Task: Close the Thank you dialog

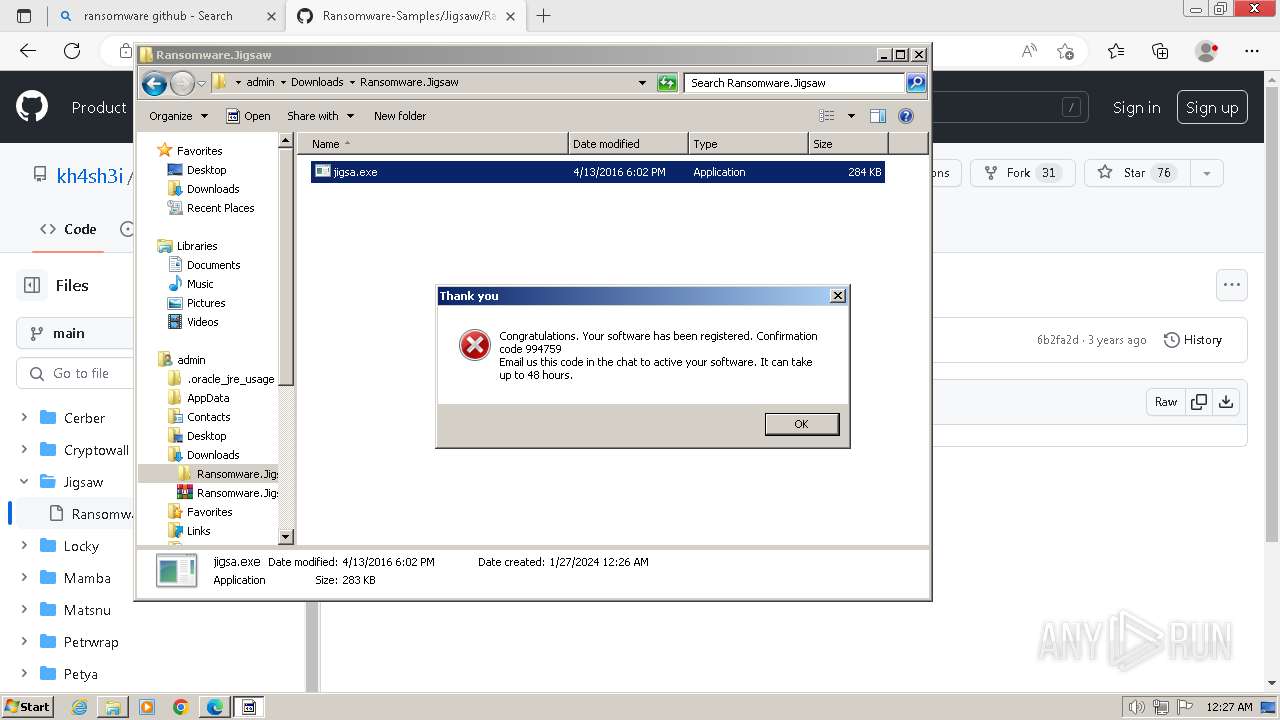Action: (838, 296)
